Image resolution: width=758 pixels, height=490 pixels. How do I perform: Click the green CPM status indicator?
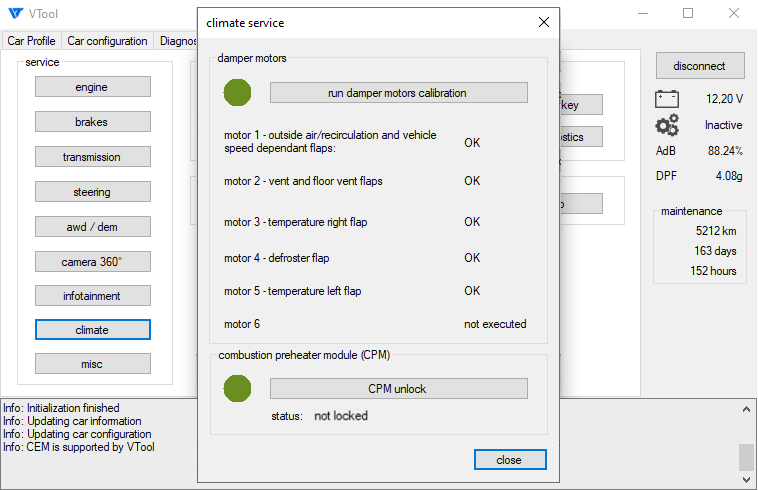click(237, 388)
